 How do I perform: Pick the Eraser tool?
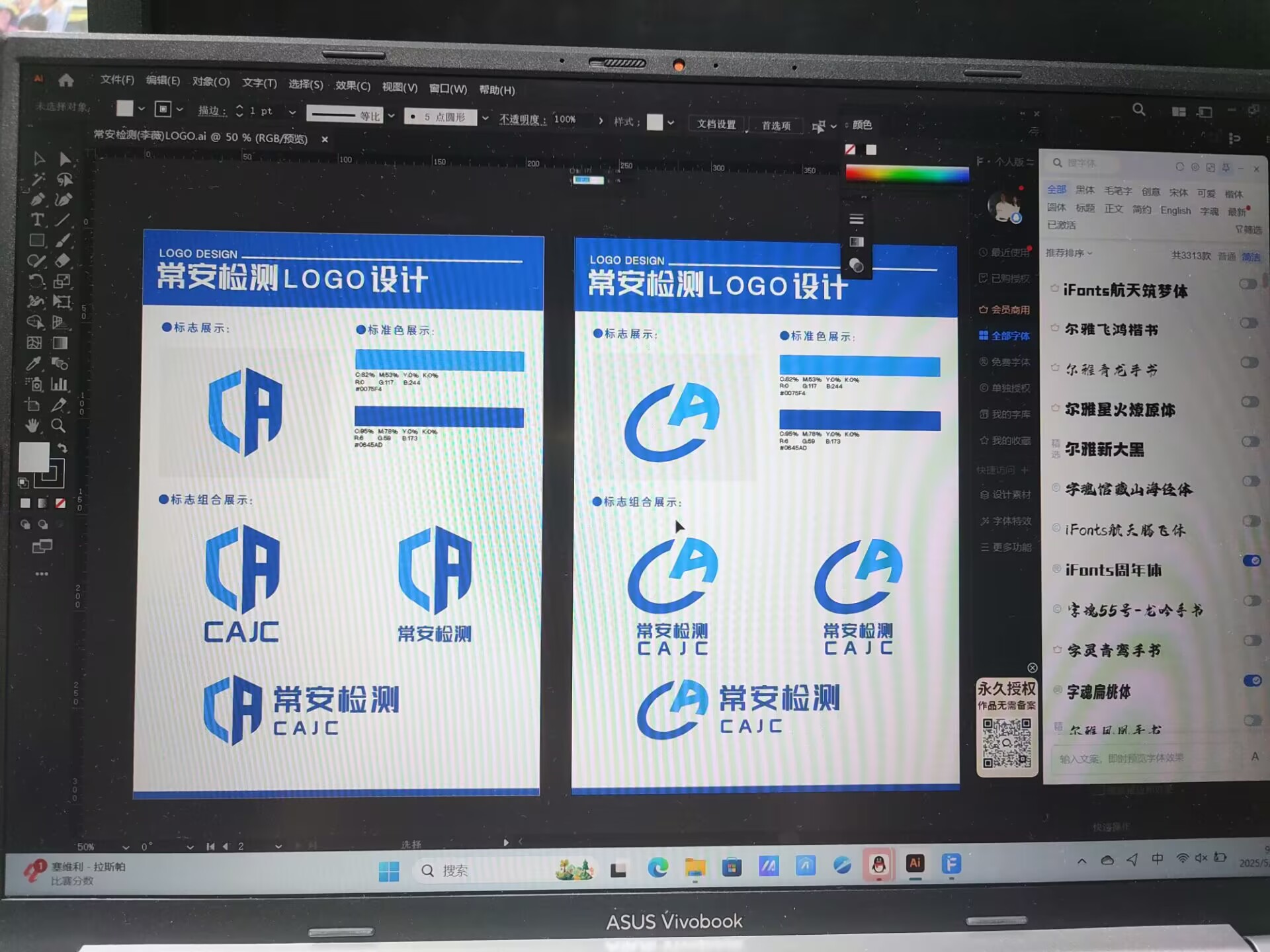tap(62, 260)
